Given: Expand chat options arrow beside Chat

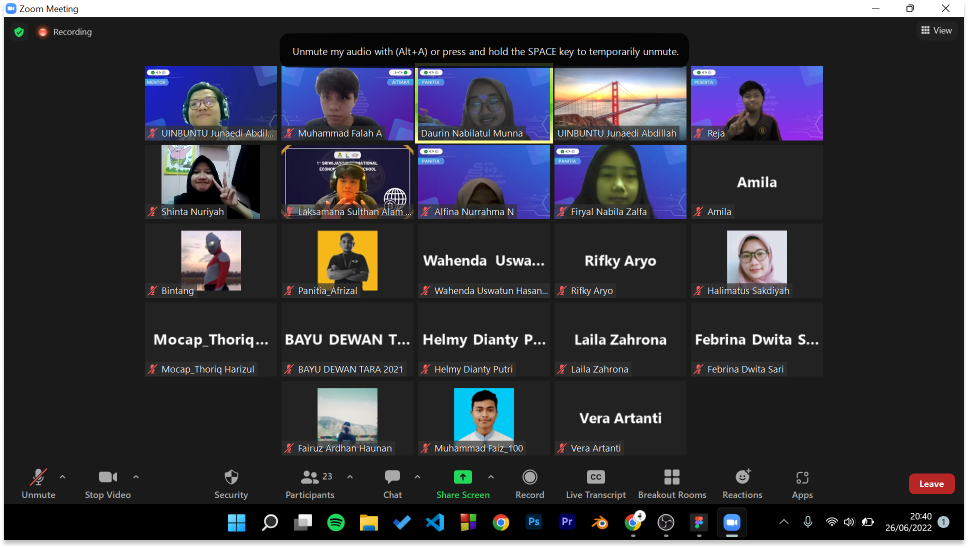Looking at the screenshot, I should (418, 477).
